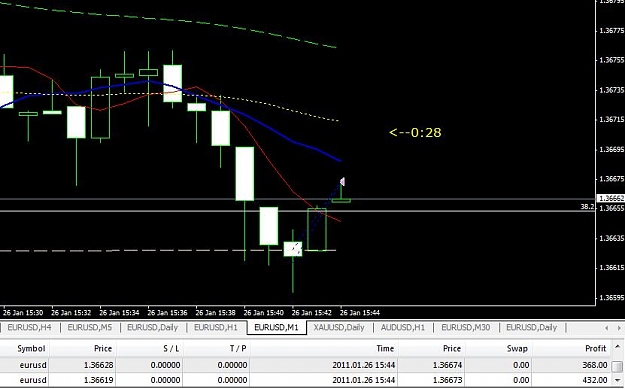The image size is (625, 389).
Task: Select the first EURUSD,Daily chart tab
Action: [x=152, y=328]
